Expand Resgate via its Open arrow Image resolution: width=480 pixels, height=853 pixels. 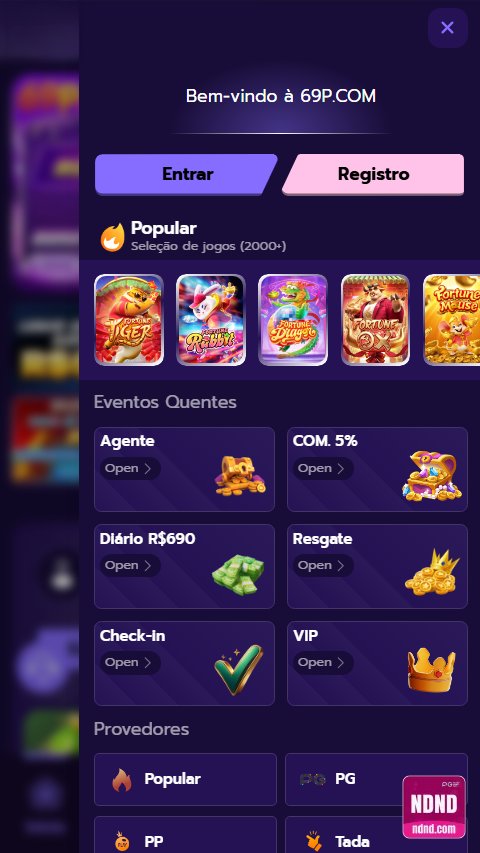tap(323, 565)
